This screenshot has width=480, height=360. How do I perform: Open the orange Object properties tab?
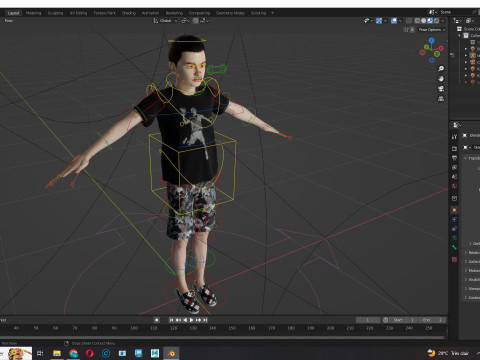click(454, 210)
